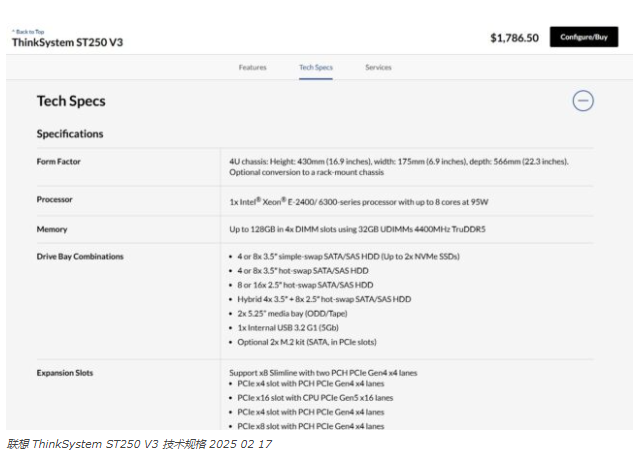
Task: Click the 'Hybrid 4x 3.5" + 8x 2.5"' item
Action: pyautogui.click(x=324, y=299)
